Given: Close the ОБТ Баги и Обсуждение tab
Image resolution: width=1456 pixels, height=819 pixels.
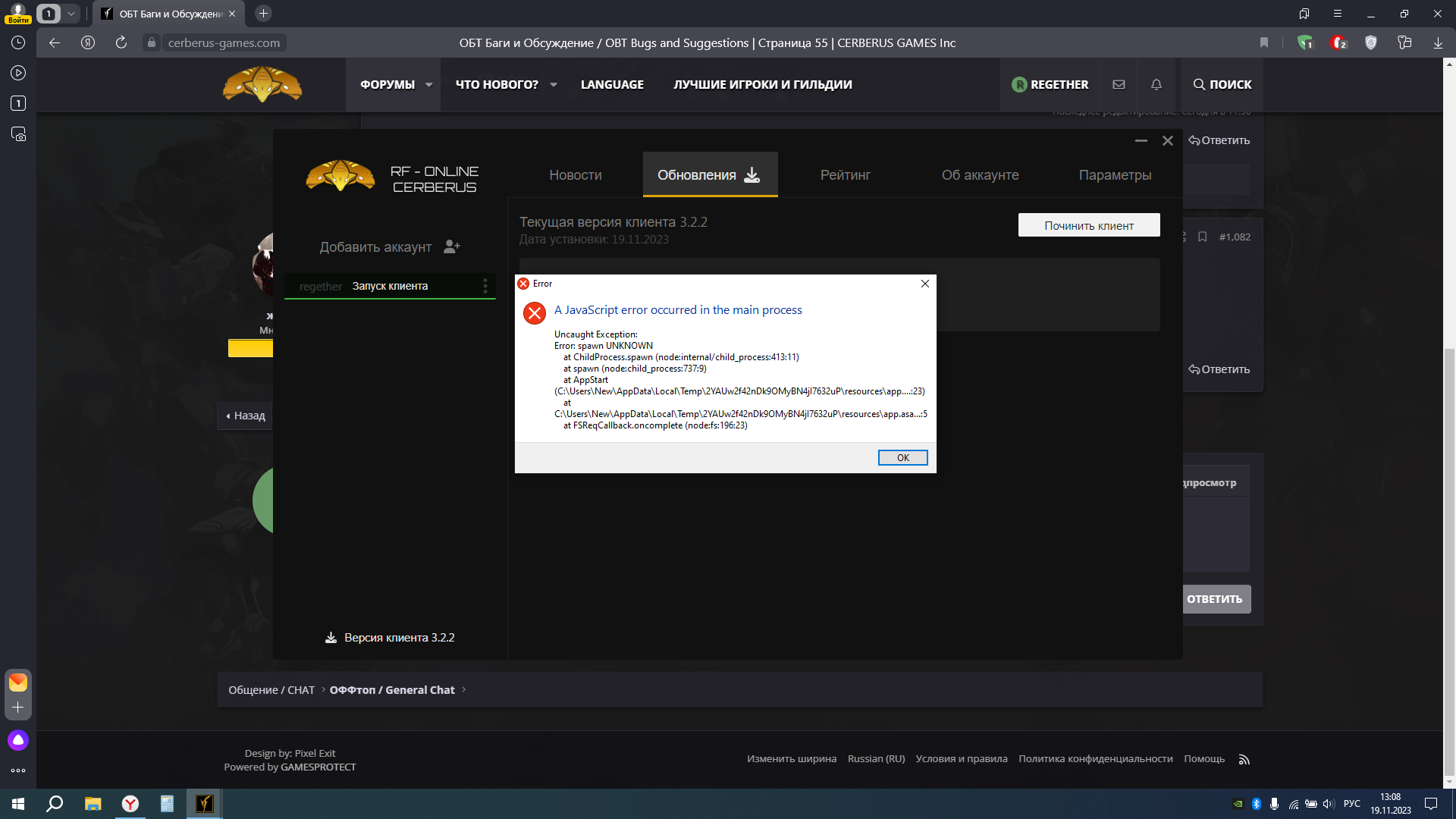Looking at the screenshot, I should pos(231,14).
